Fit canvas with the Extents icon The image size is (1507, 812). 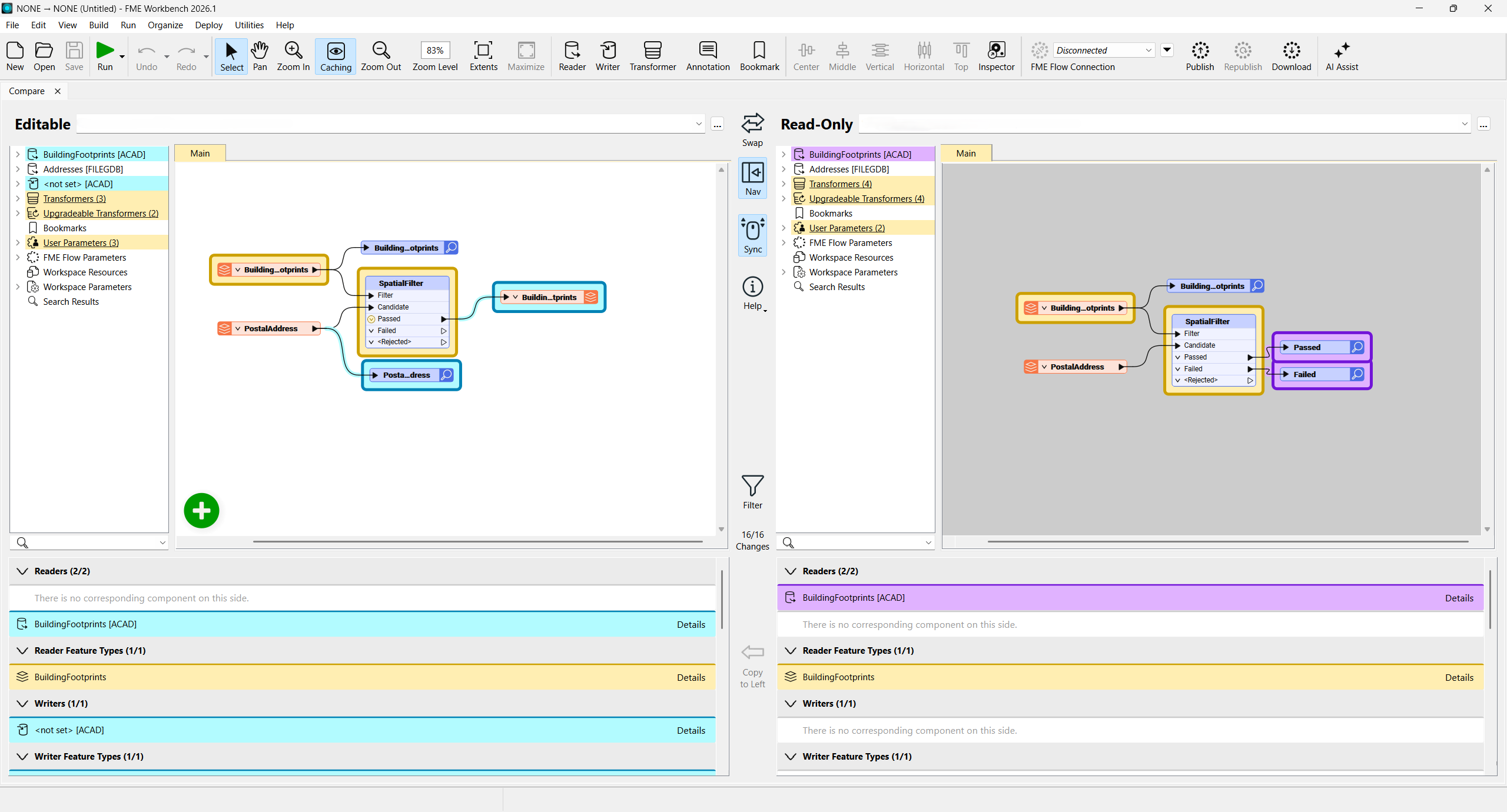(483, 56)
